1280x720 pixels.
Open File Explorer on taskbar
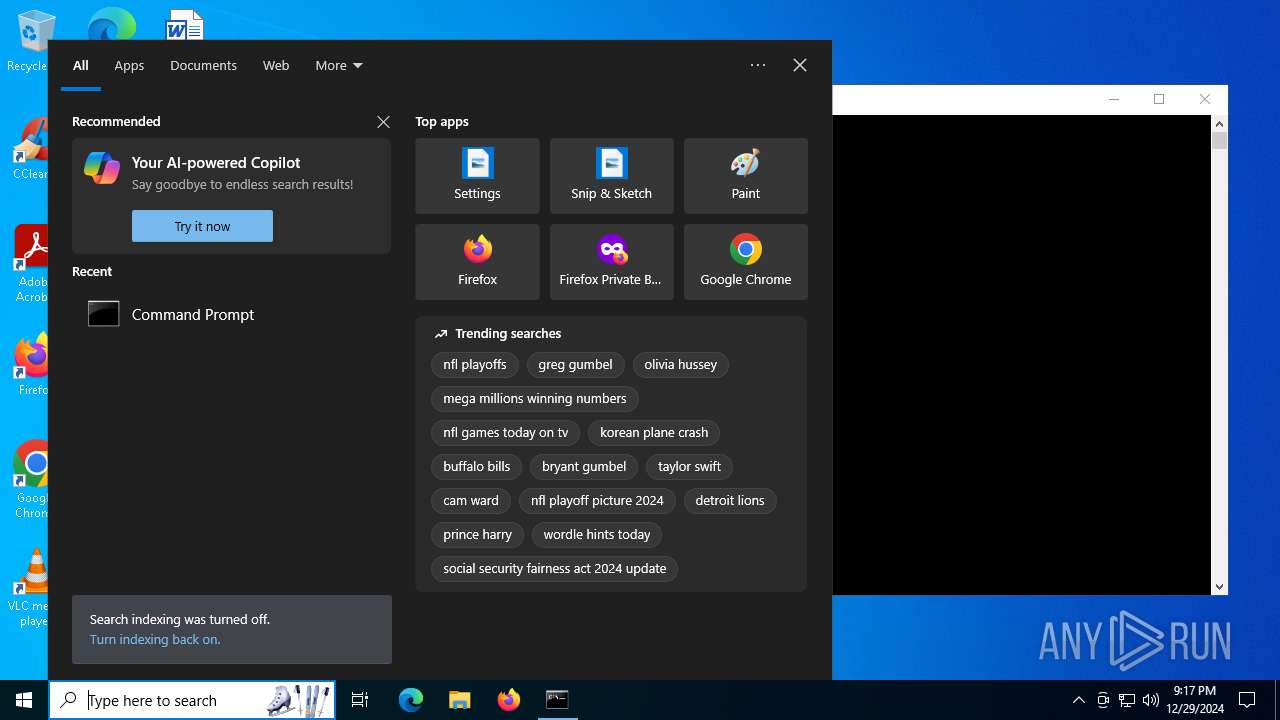click(x=459, y=700)
